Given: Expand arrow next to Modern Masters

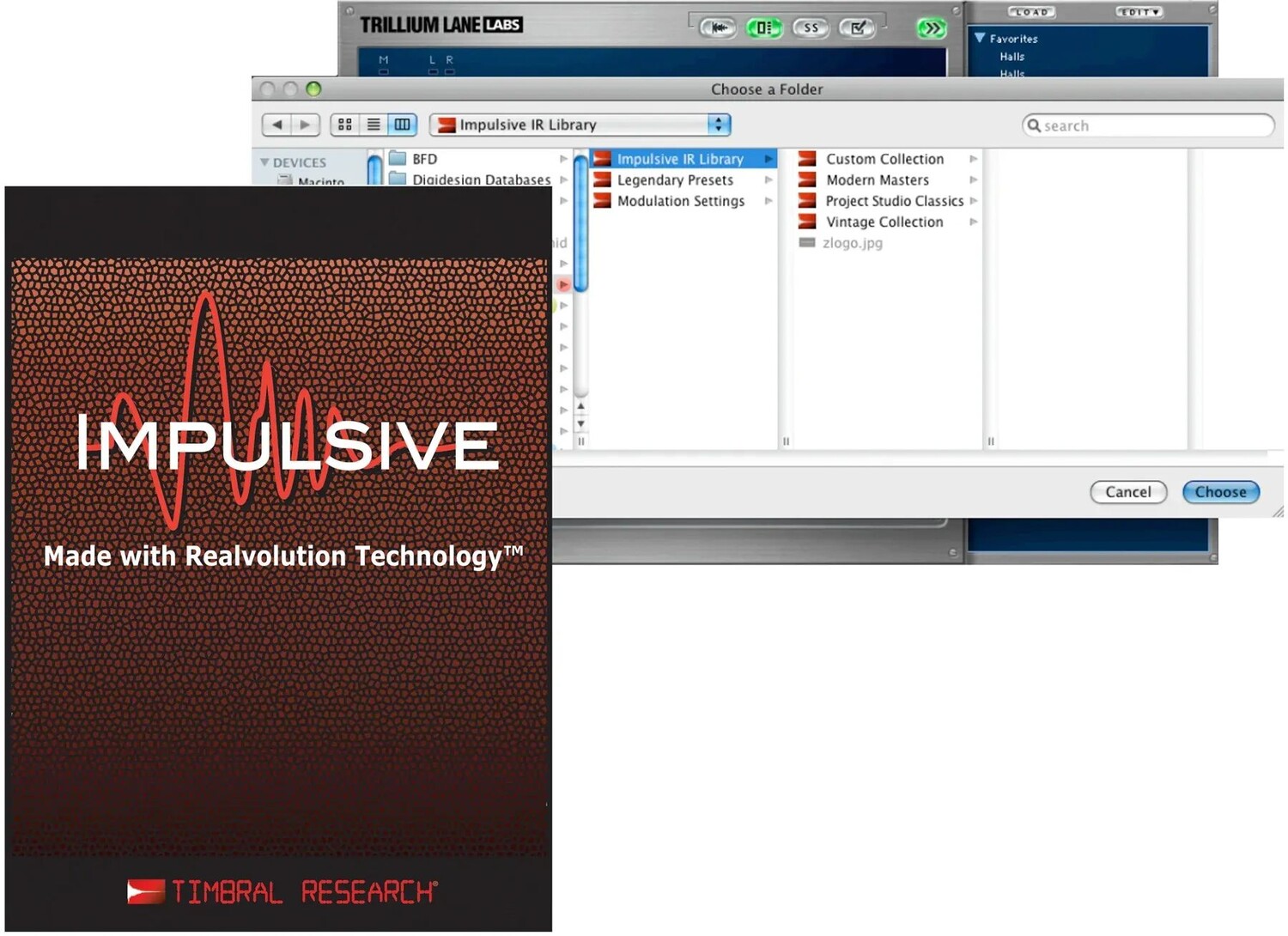Looking at the screenshot, I should tap(973, 179).
